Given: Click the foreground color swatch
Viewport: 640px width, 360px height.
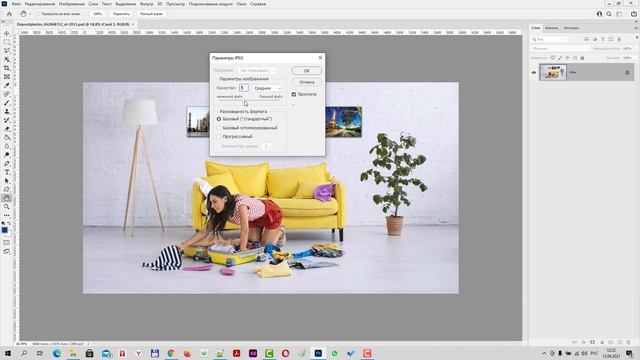Looking at the screenshot, I should tap(4, 230).
